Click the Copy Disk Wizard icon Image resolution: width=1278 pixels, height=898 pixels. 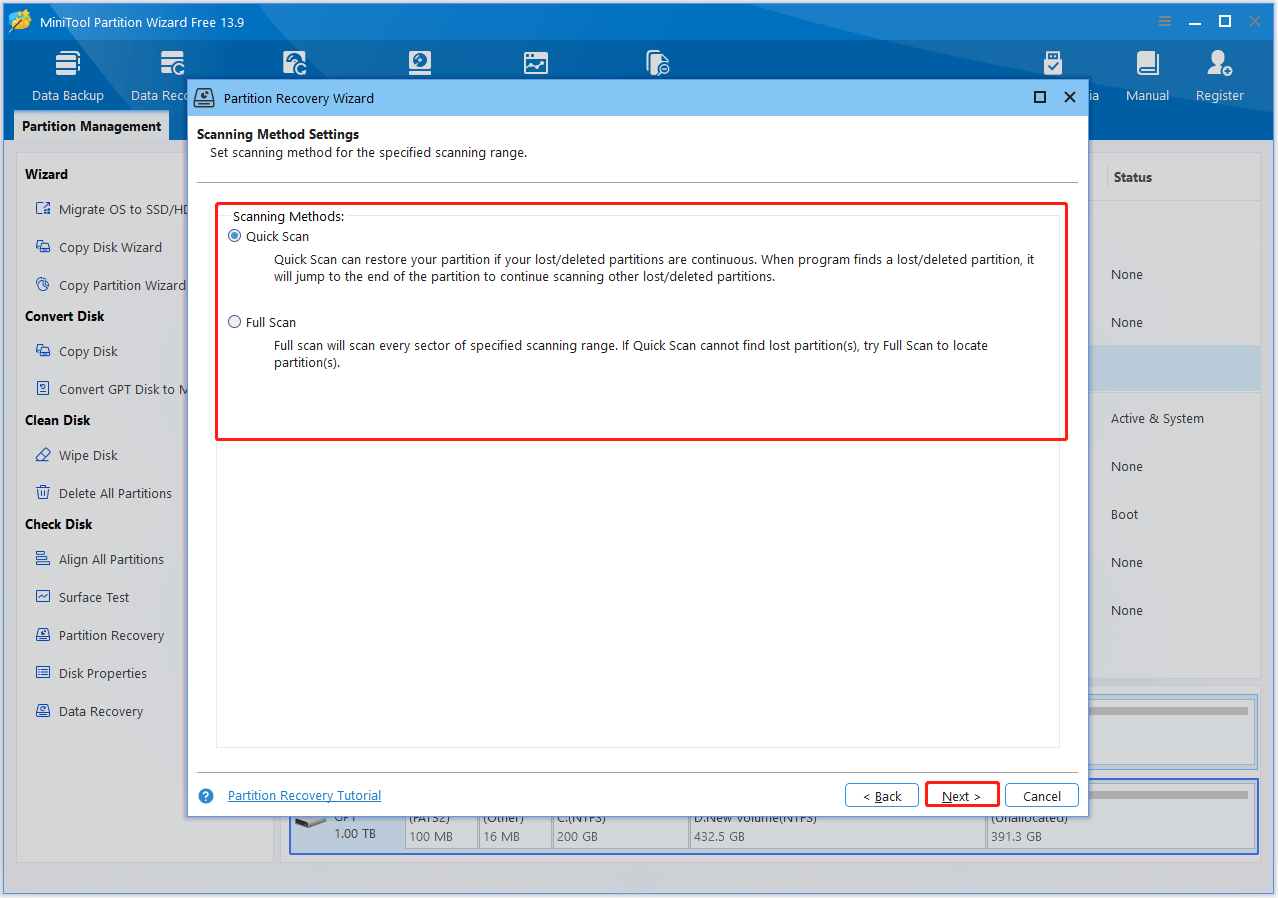tap(43, 247)
